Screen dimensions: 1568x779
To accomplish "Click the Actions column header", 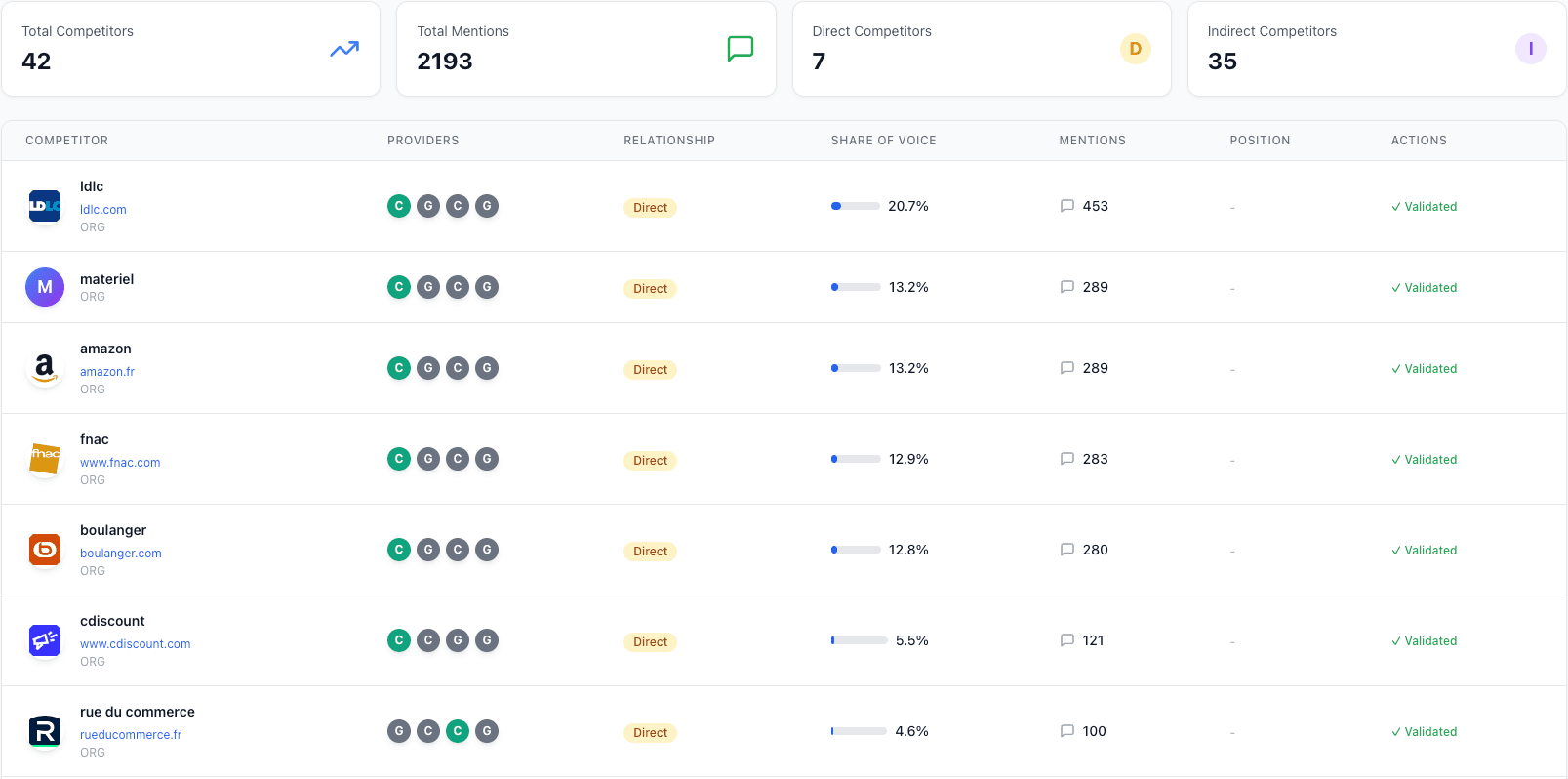I will coord(1419,141).
